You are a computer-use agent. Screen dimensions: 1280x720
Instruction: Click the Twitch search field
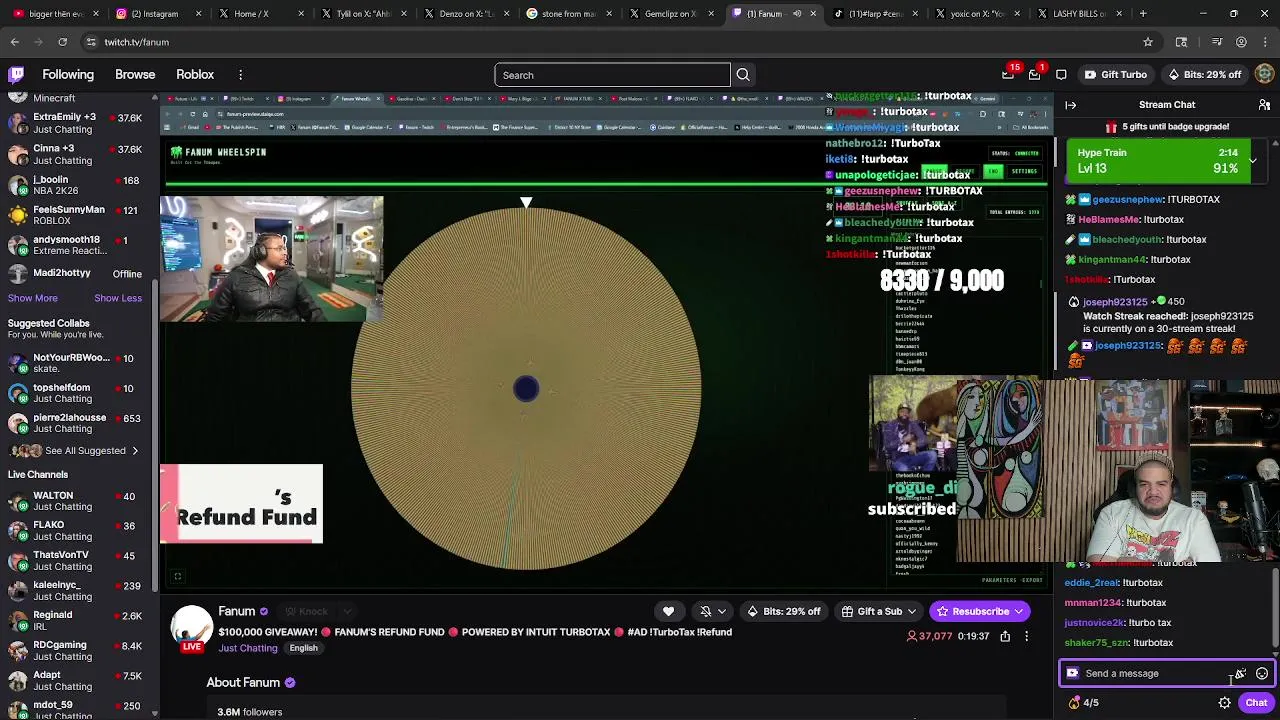click(612, 75)
